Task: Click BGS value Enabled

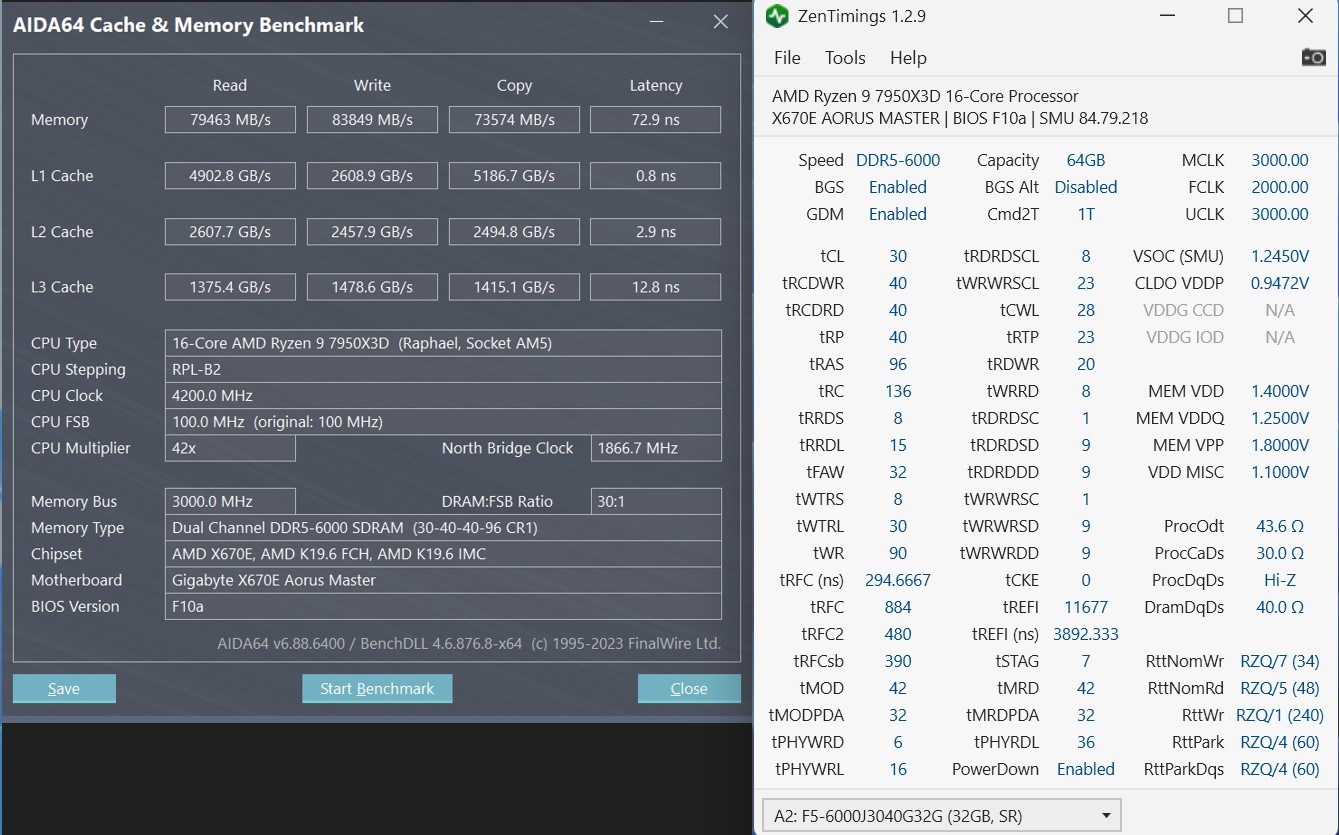Action: (x=898, y=187)
